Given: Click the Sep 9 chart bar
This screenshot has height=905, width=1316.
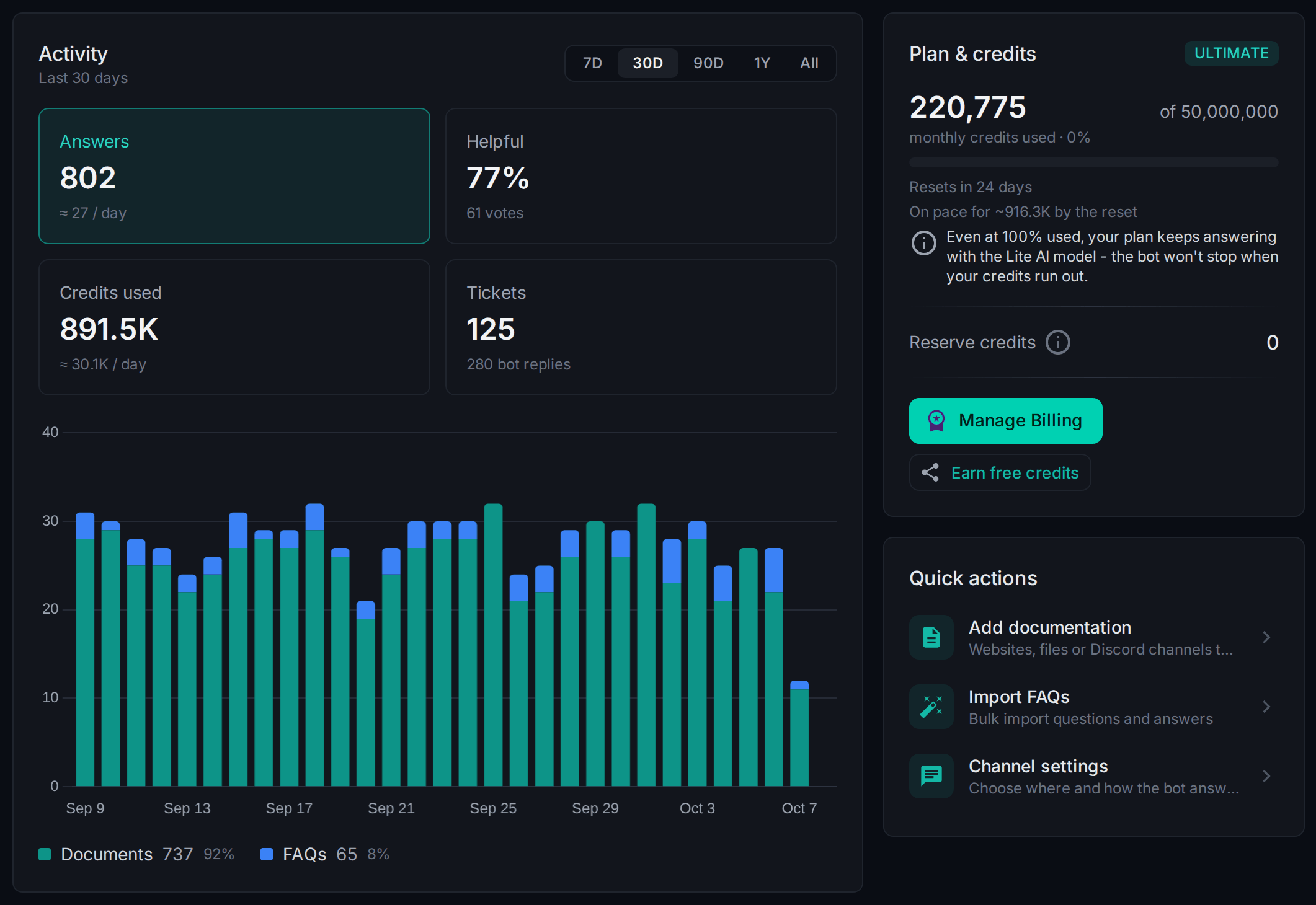Looking at the screenshot, I should tap(85, 649).
